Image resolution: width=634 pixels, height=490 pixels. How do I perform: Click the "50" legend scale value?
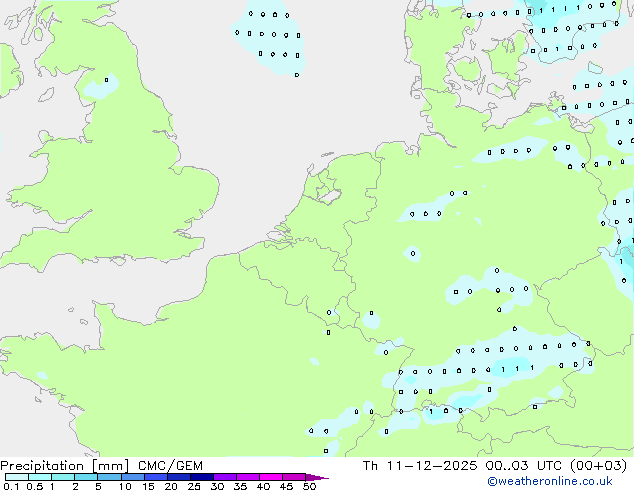tap(309, 486)
